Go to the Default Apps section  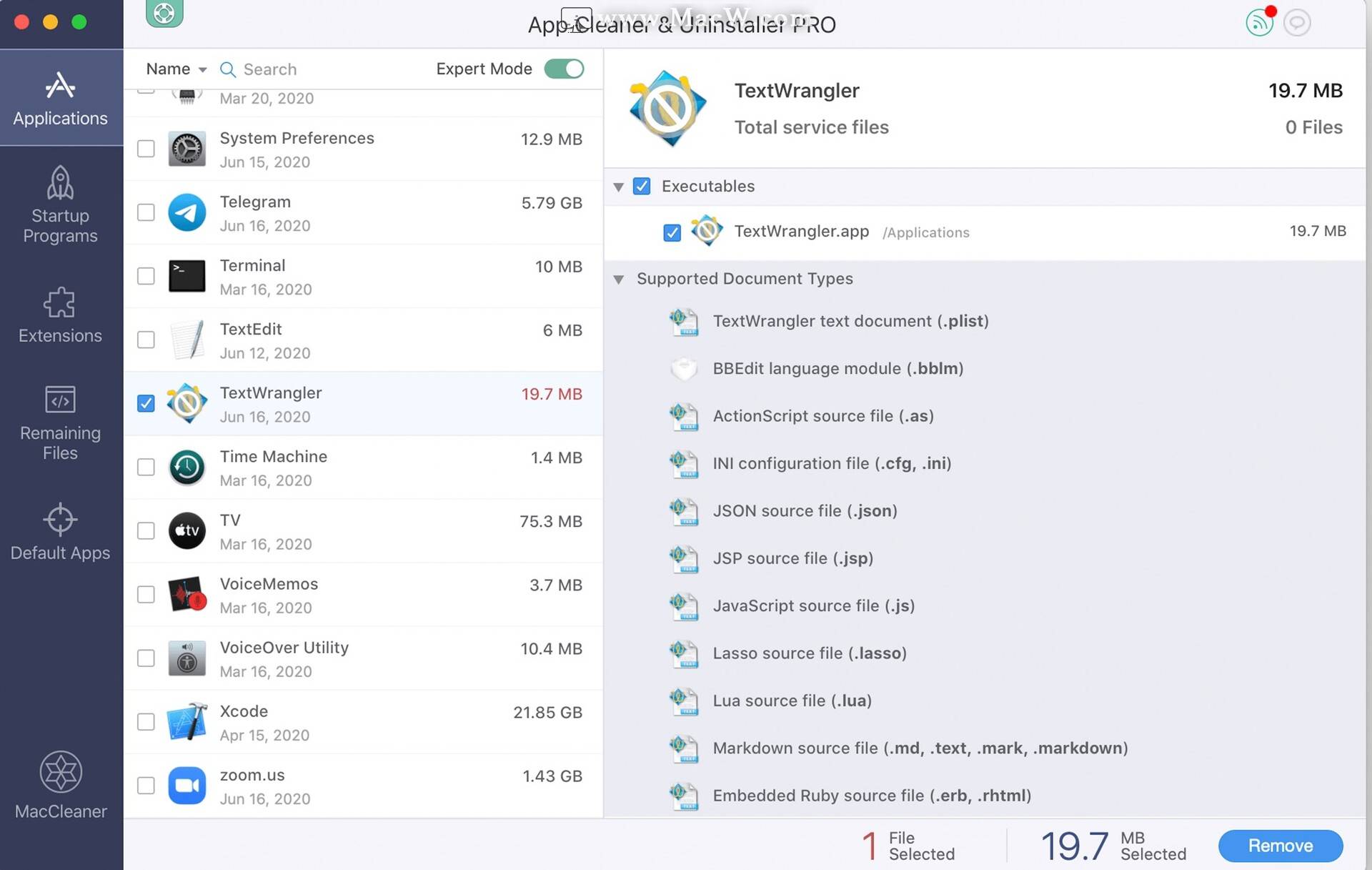[x=61, y=533]
